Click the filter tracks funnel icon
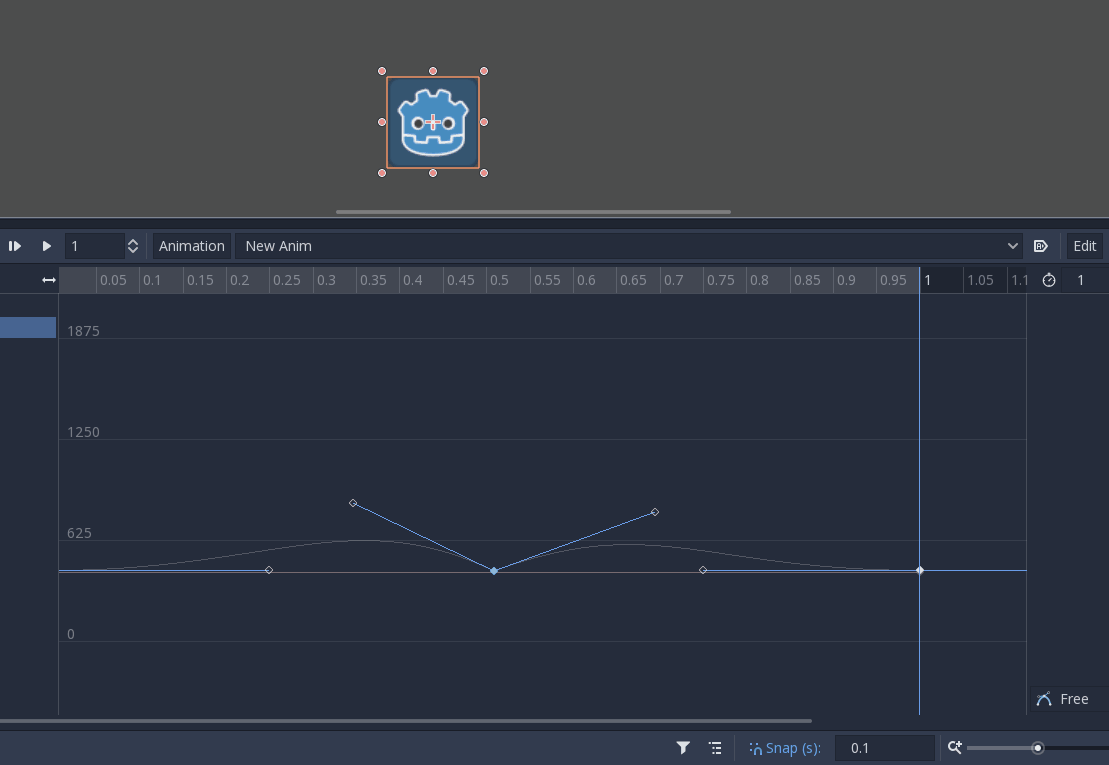The height and width of the screenshot is (765, 1109). (x=683, y=747)
